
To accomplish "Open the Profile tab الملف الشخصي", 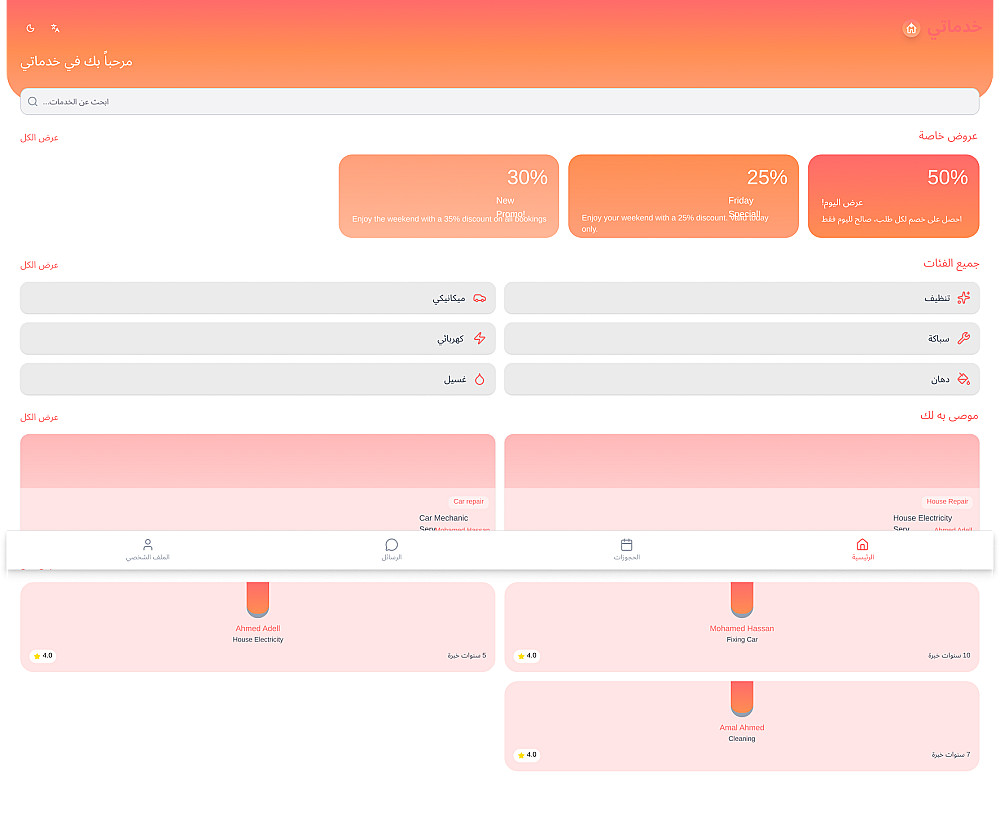I will (x=147, y=549).
